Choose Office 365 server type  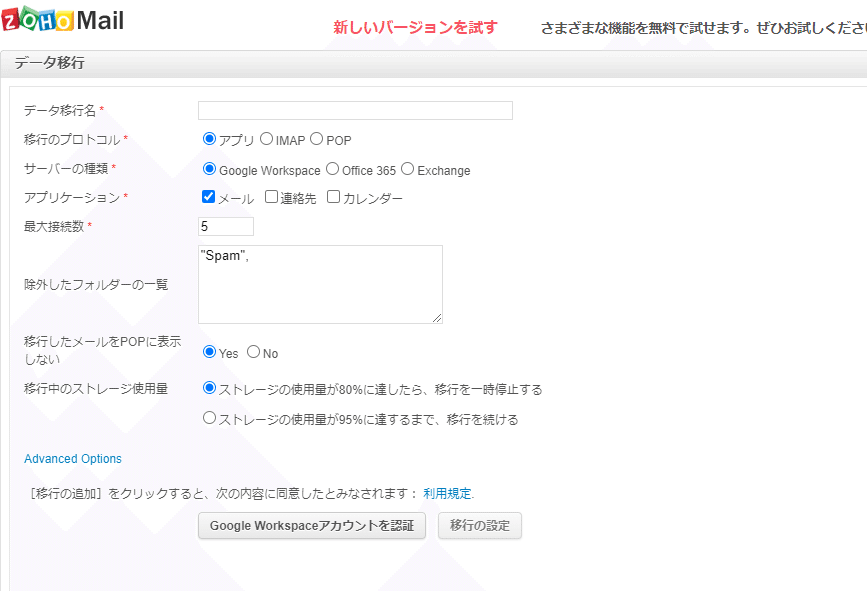tap(332, 169)
